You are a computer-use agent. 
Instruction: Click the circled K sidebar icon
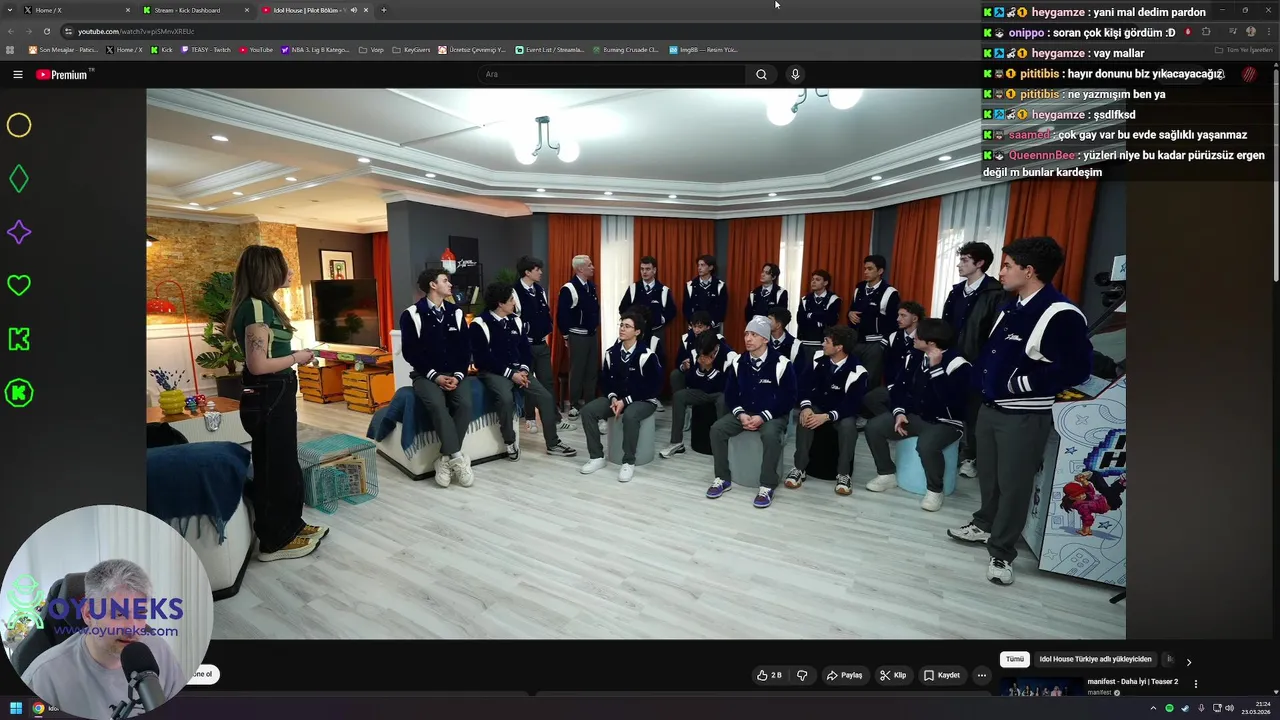(x=19, y=393)
